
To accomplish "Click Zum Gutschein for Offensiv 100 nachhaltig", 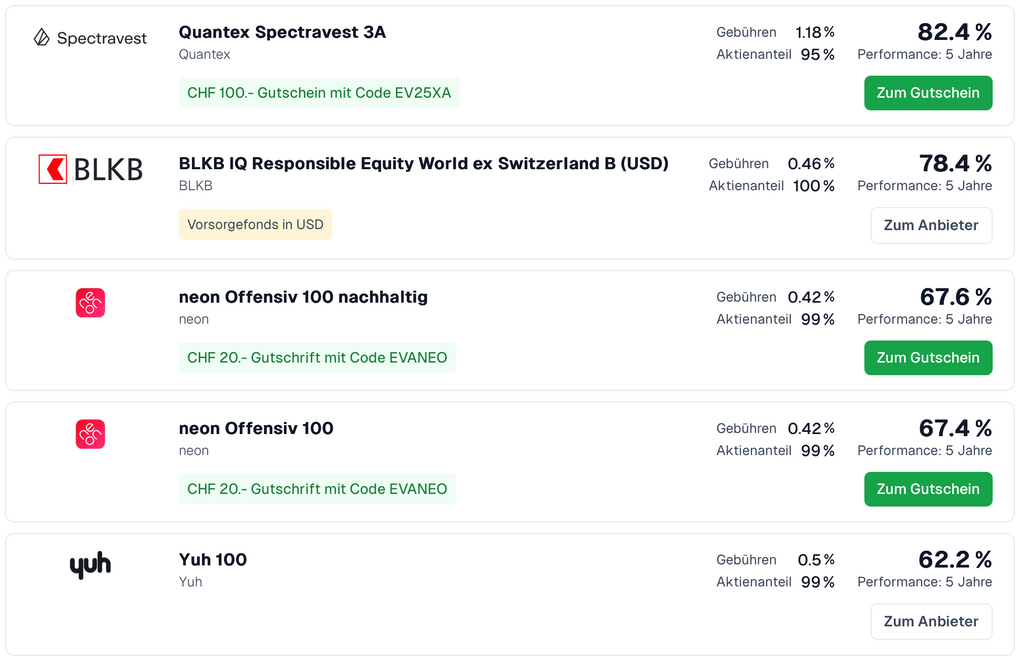I will point(928,358).
